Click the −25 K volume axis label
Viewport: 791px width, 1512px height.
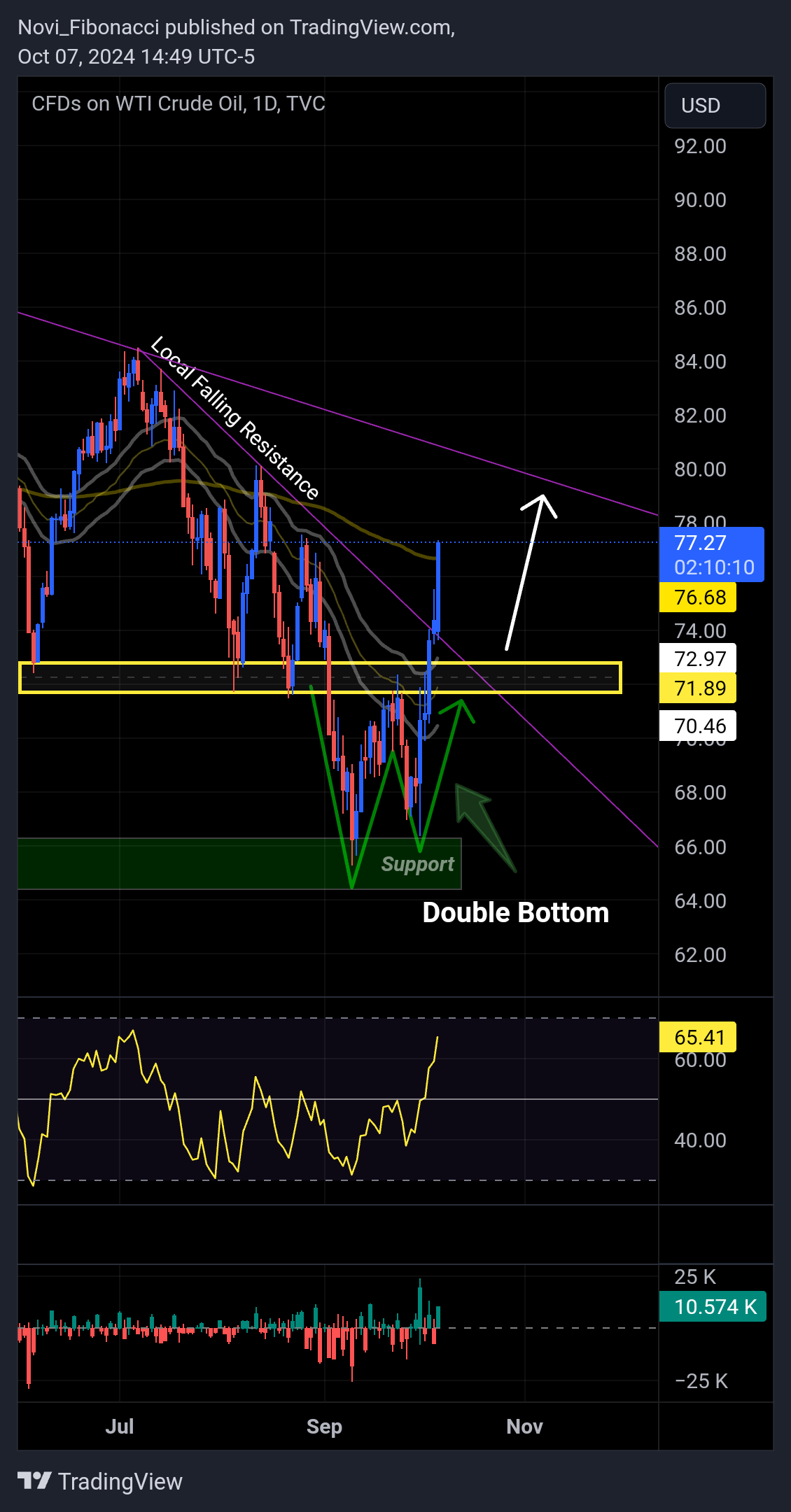coord(701,1381)
